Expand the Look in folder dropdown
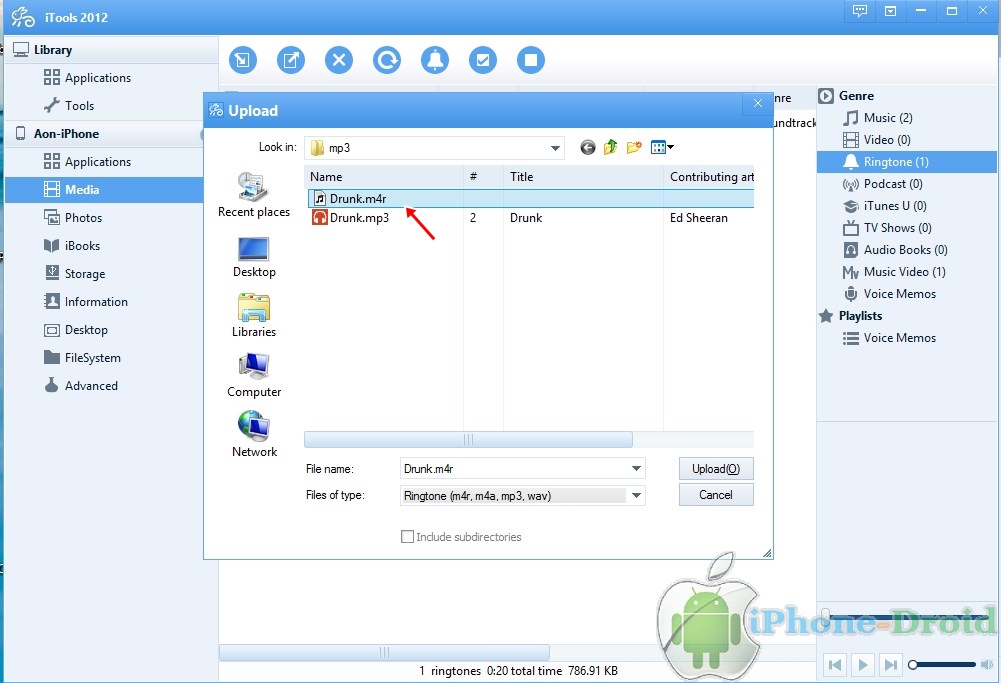Screen dimensions: 1001x683 point(555,148)
